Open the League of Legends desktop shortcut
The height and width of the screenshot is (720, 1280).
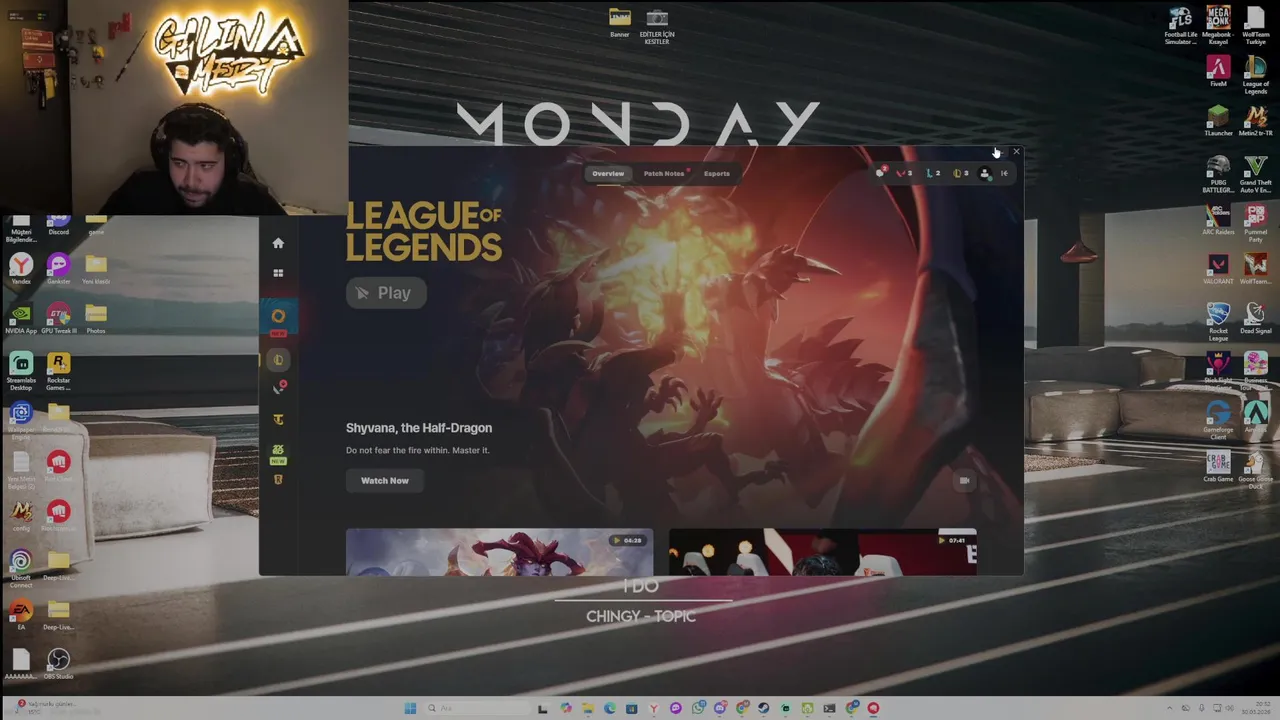pos(1255,74)
